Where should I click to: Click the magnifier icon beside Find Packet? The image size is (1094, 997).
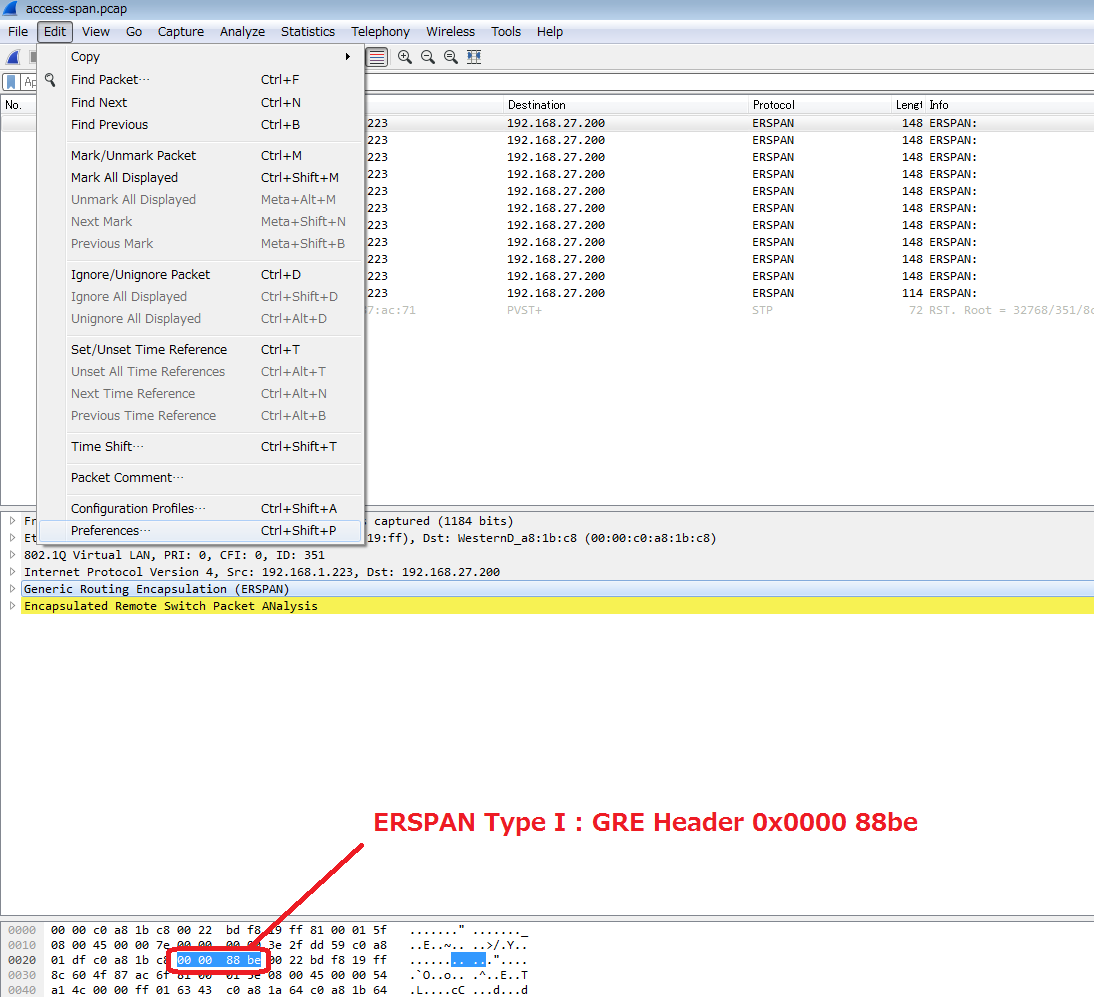pos(49,79)
